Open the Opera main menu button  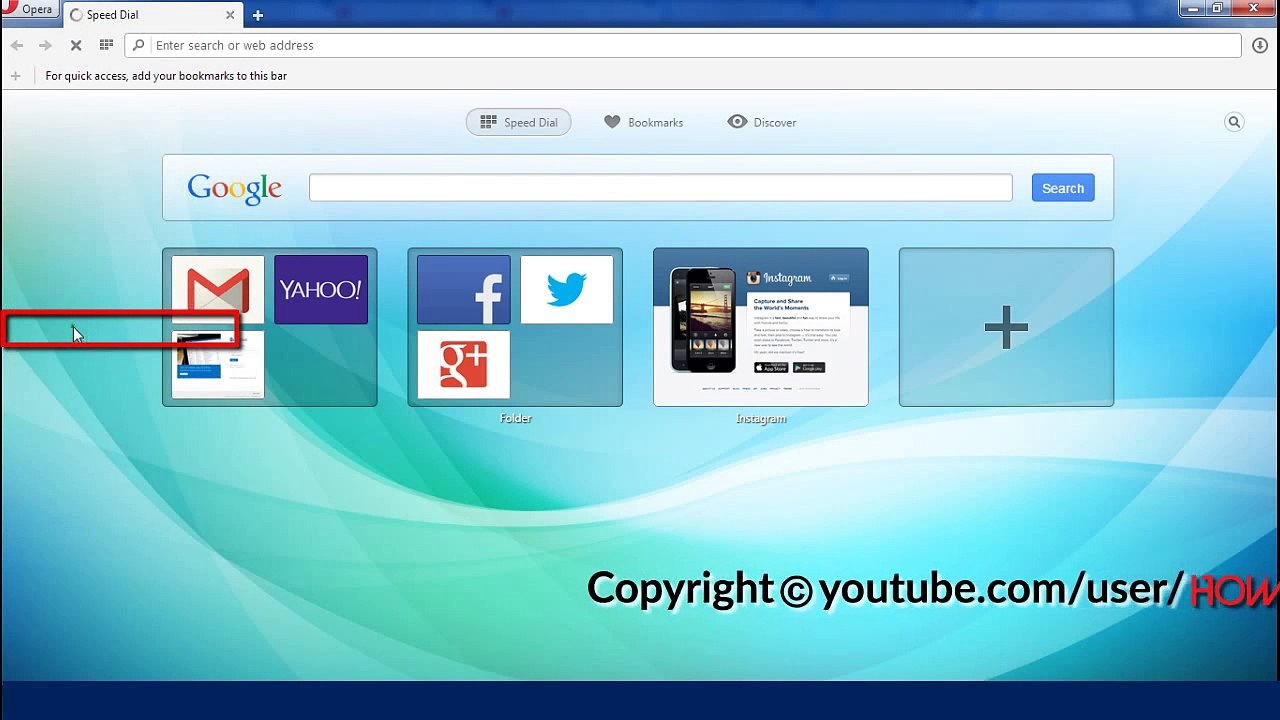(x=29, y=10)
